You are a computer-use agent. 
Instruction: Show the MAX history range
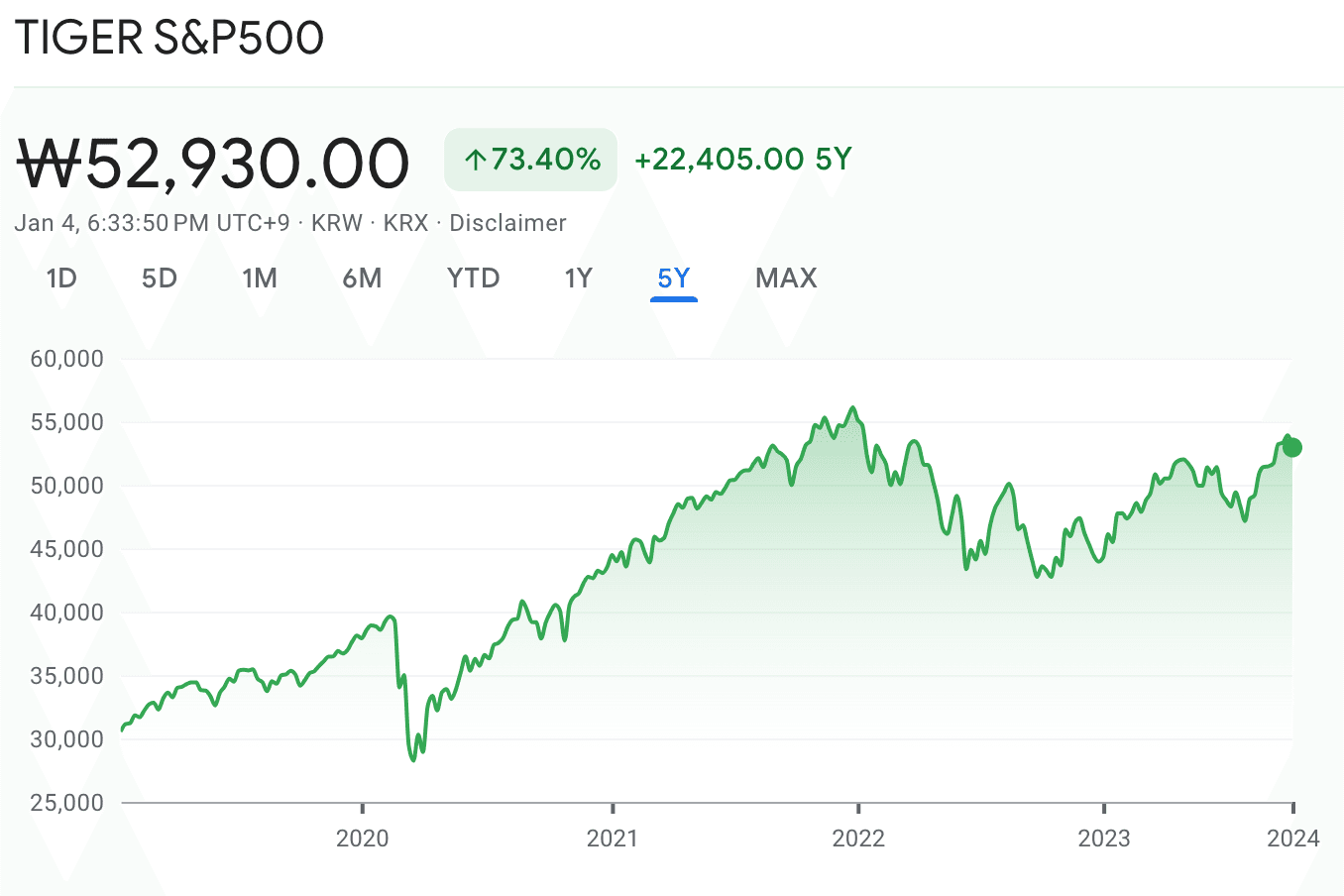tap(786, 279)
